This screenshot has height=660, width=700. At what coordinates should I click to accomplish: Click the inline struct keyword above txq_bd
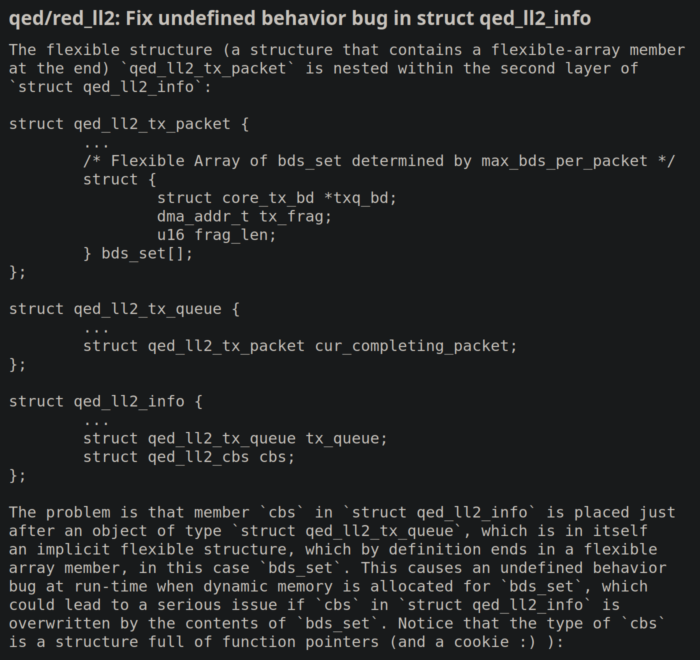[110, 179]
